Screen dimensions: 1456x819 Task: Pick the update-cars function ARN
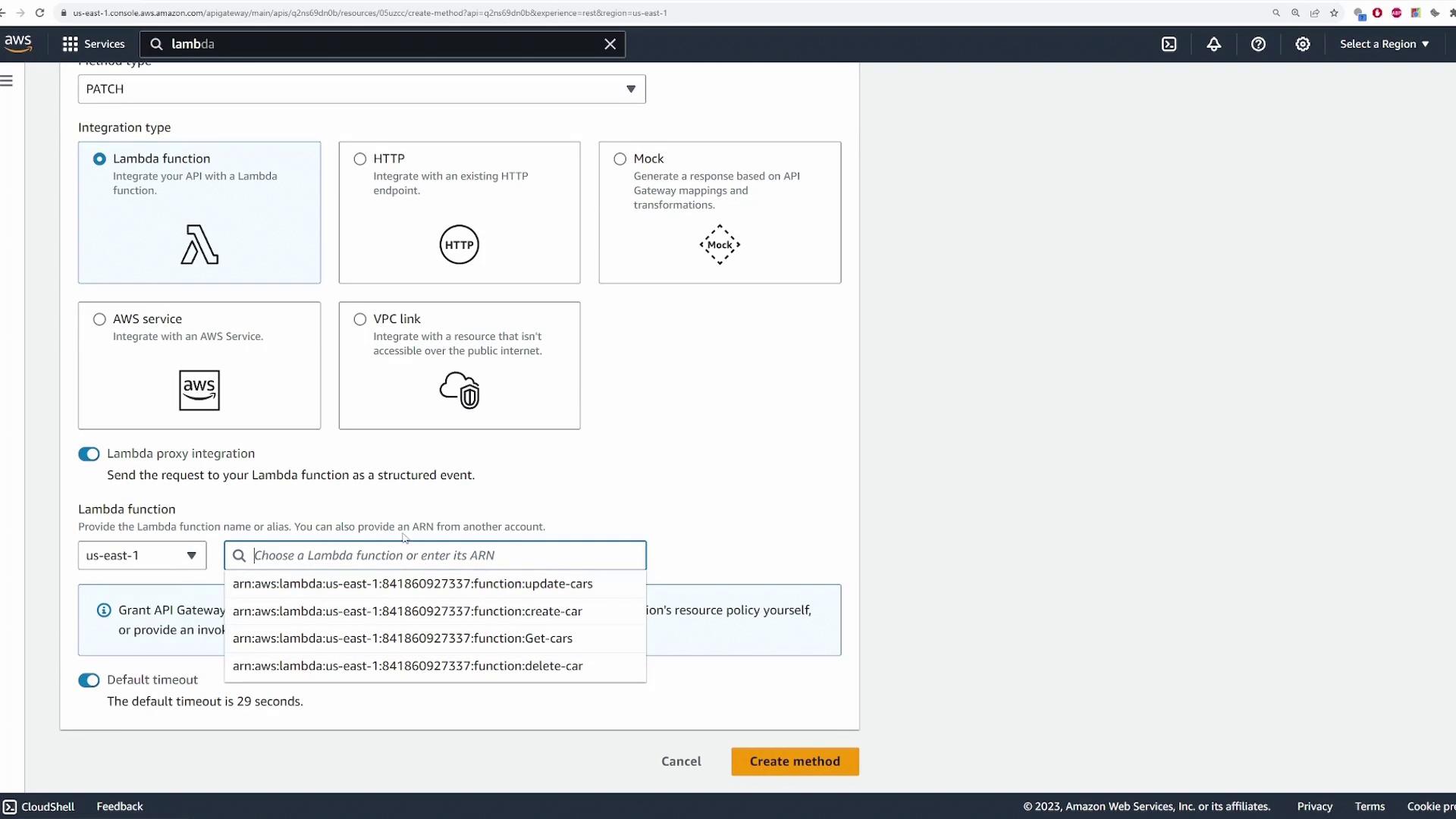click(x=413, y=584)
